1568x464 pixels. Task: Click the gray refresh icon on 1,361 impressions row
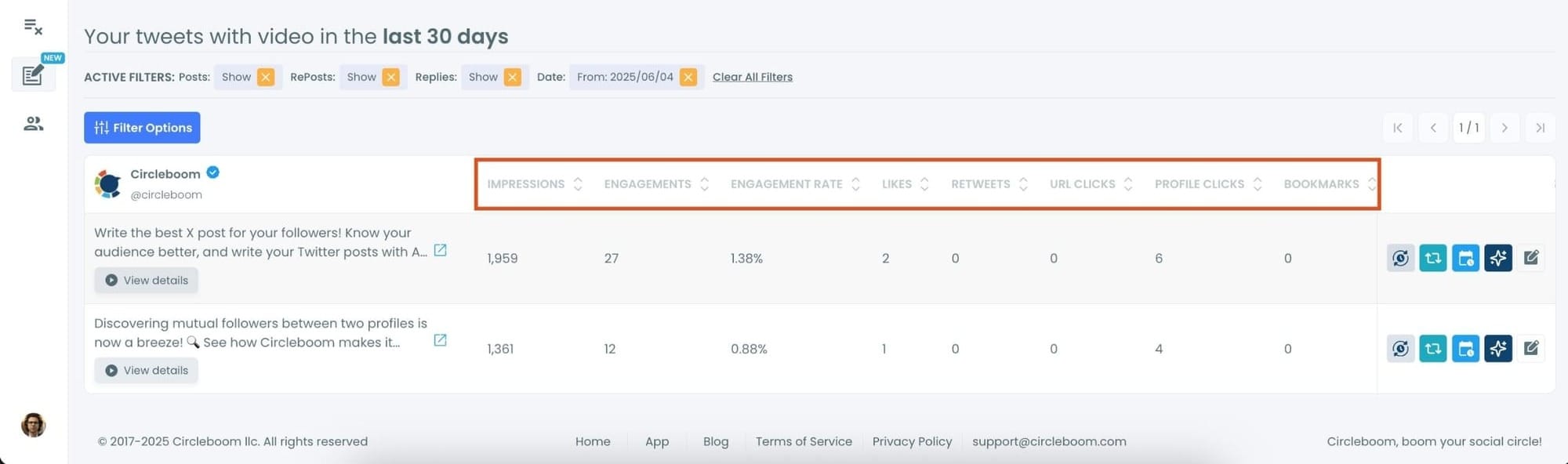point(1401,348)
